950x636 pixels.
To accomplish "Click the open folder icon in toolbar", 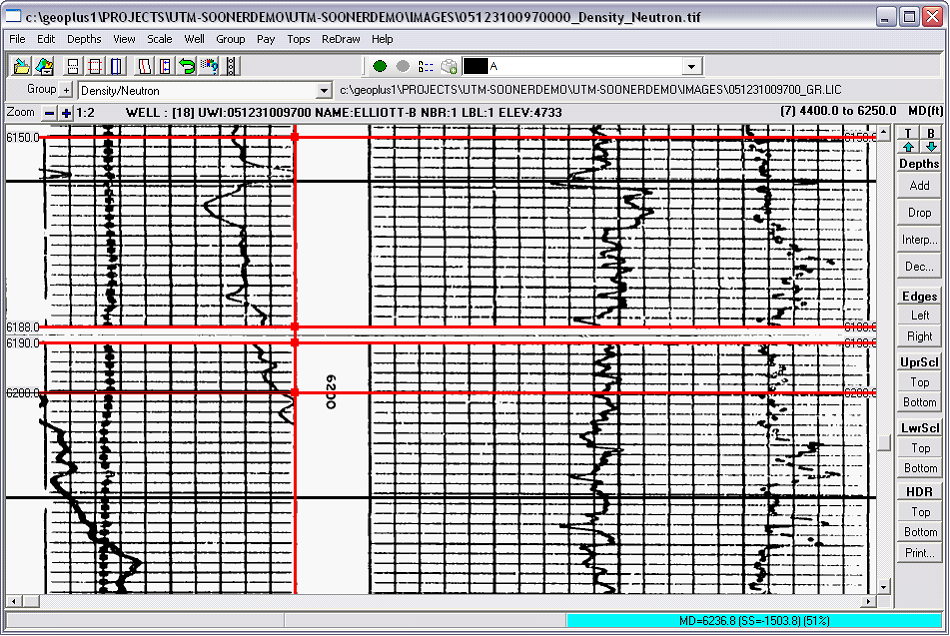I will pos(20,66).
